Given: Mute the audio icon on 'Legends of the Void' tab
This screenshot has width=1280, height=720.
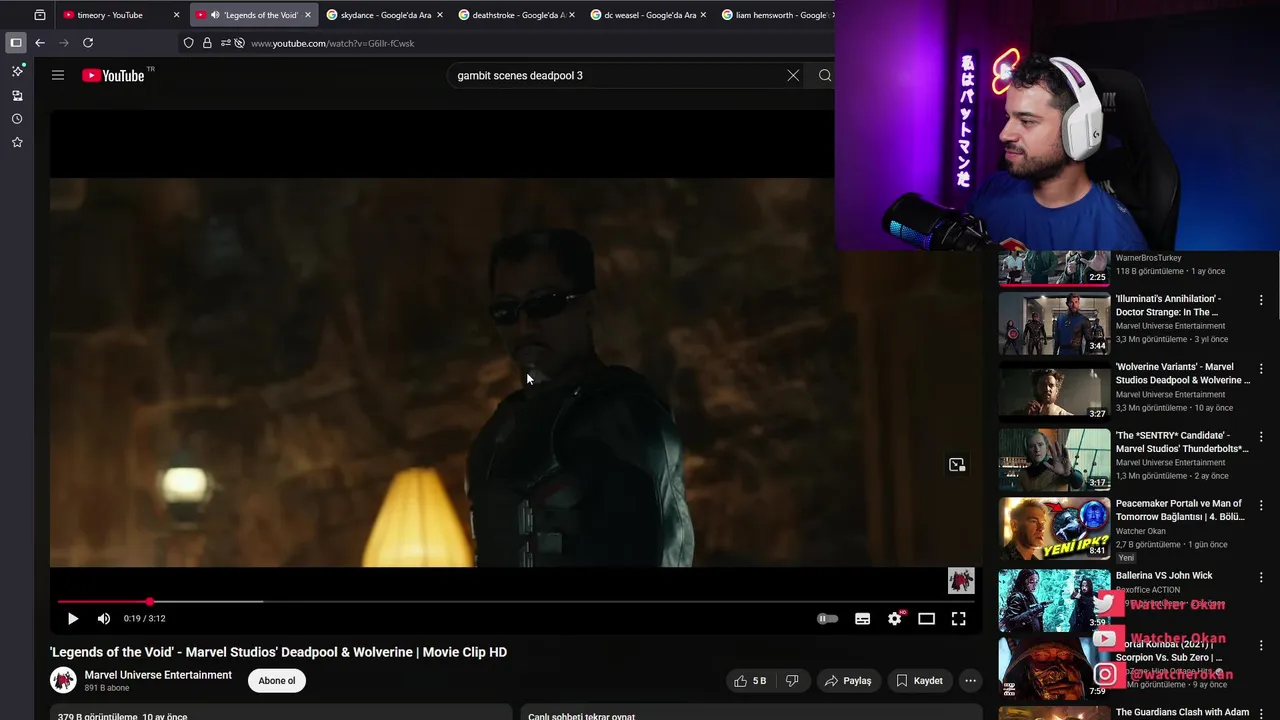Looking at the screenshot, I should 215,15.
